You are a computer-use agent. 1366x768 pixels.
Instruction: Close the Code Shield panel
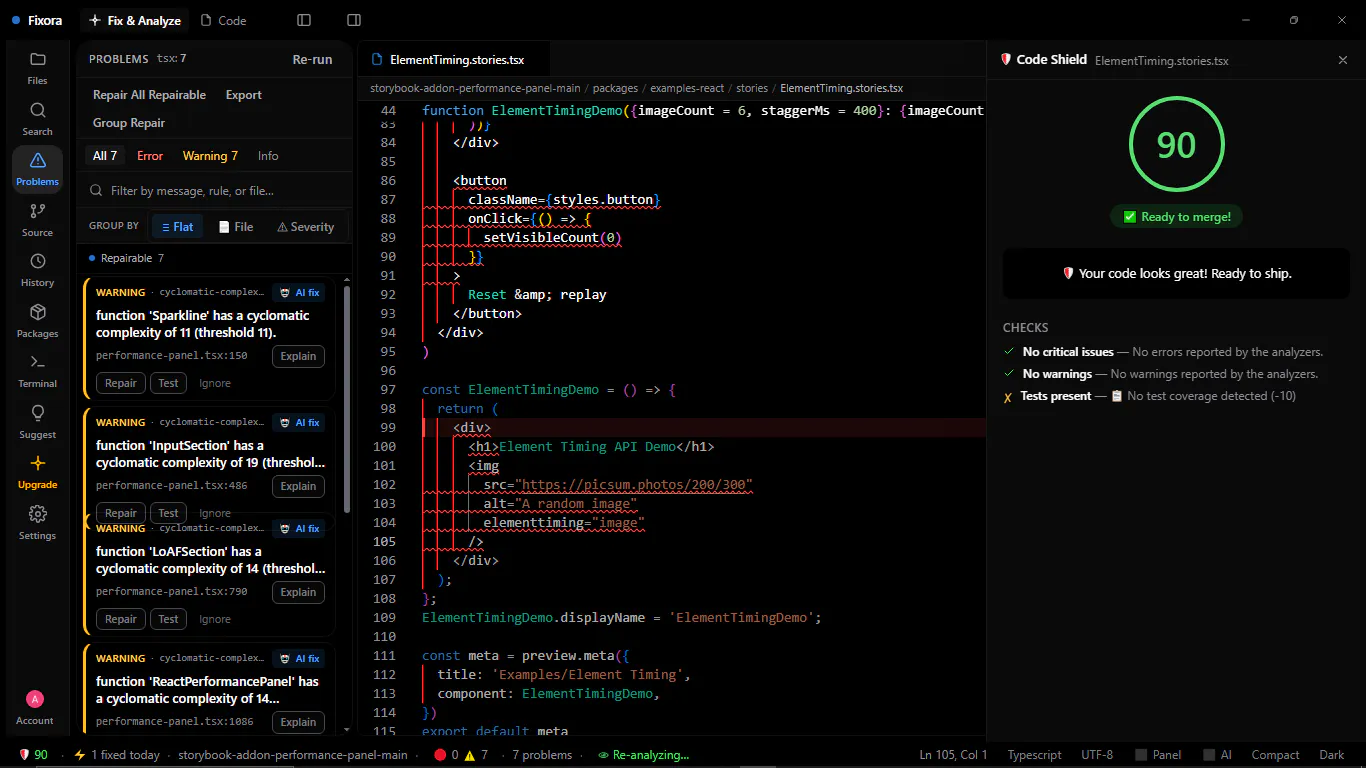(x=1343, y=60)
